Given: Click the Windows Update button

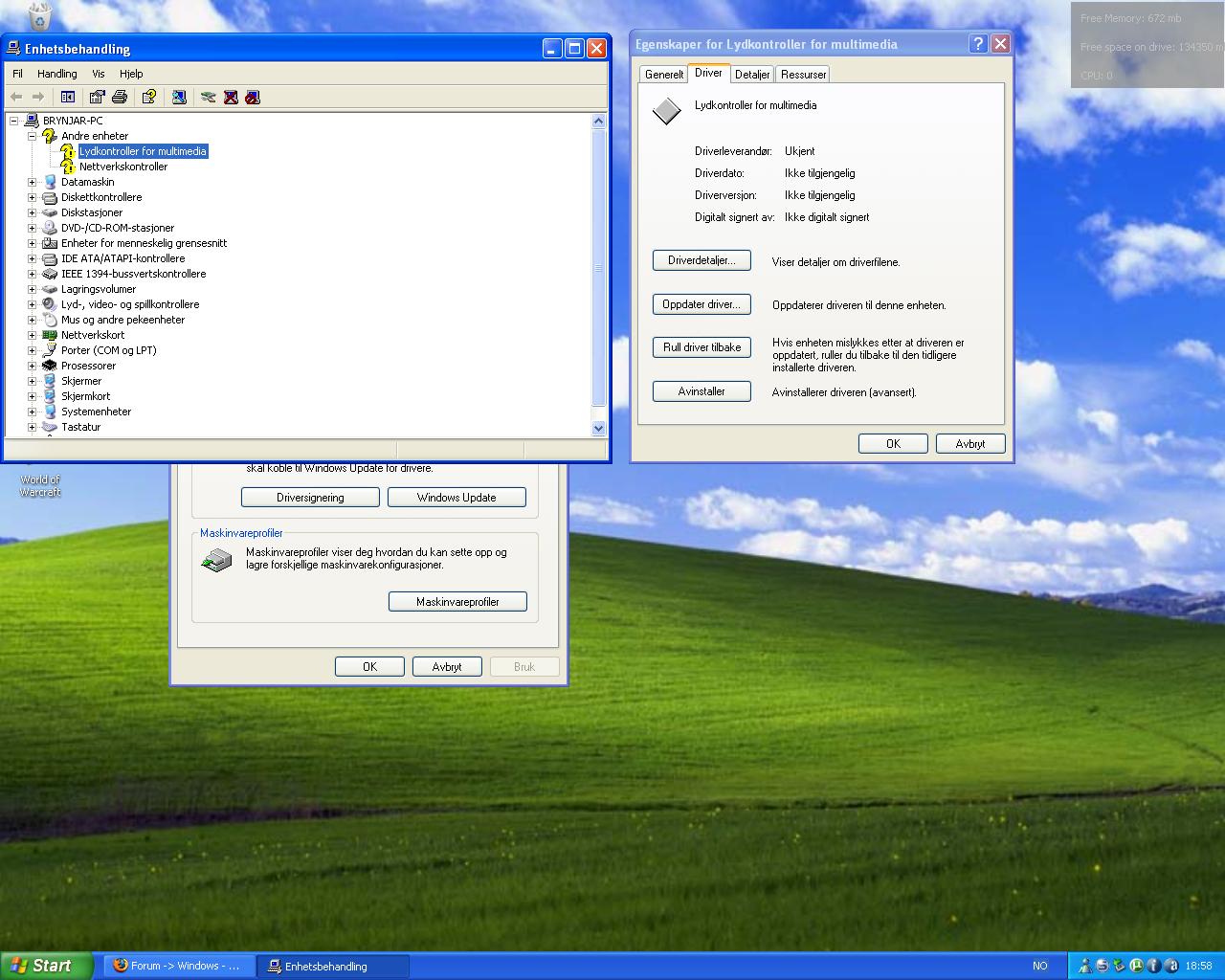Looking at the screenshot, I should pos(457,498).
